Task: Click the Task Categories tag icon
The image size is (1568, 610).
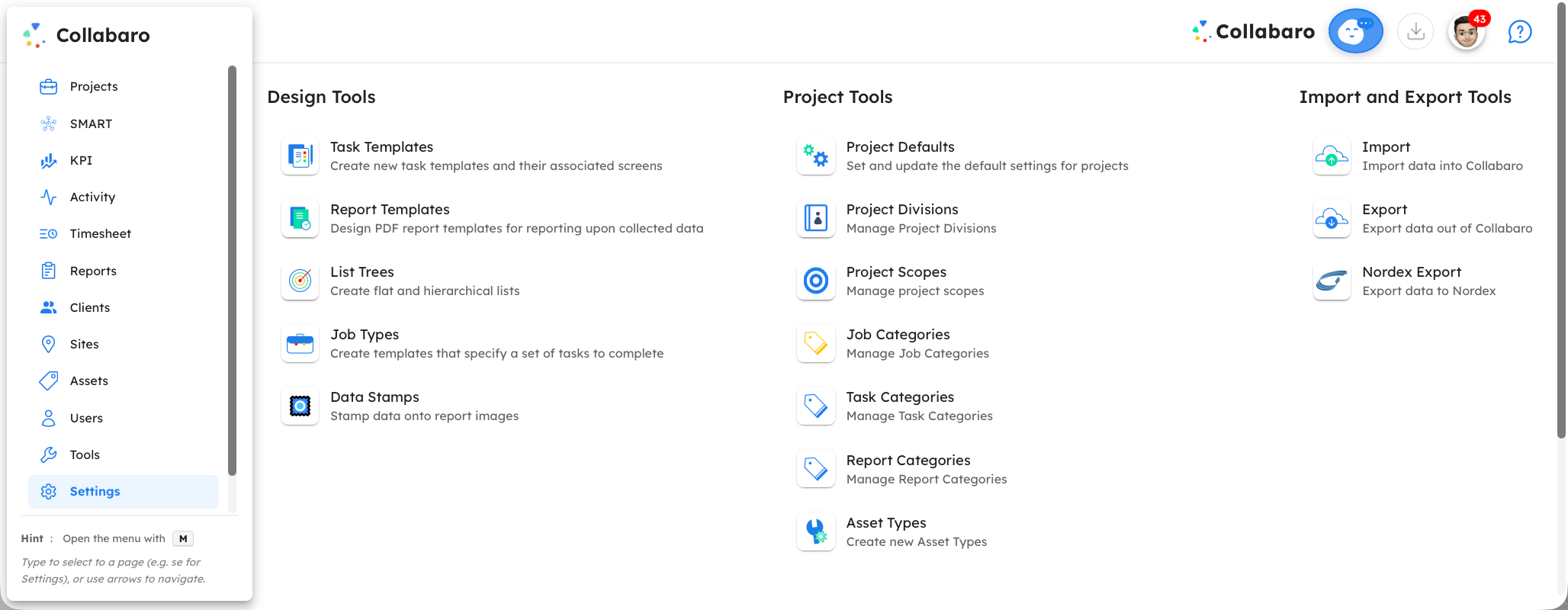Action: [x=816, y=406]
